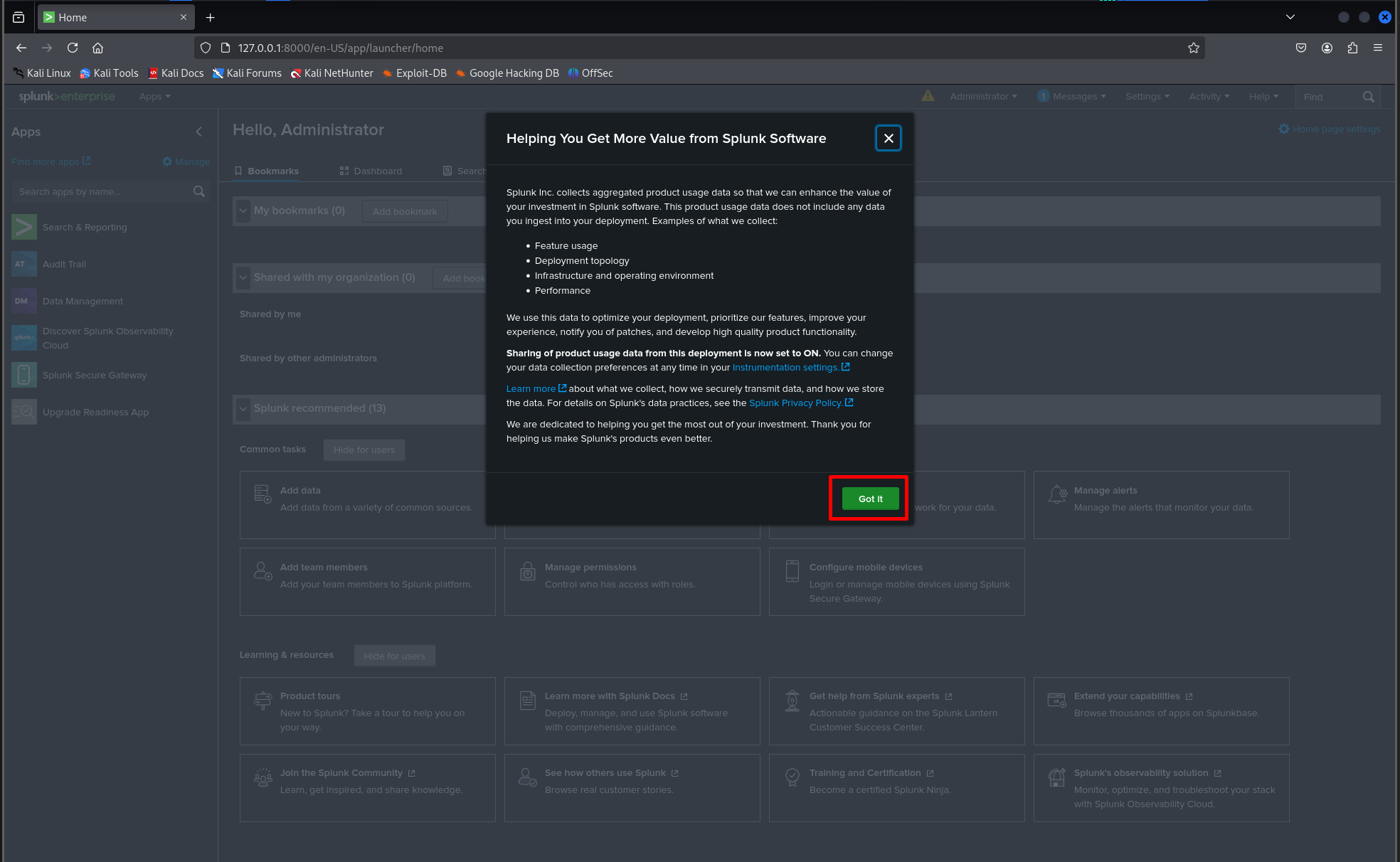Viewport: 1400px width, 862px height.
Task: Dismiss dialog with the Got It button
Action: click(869, 499)
